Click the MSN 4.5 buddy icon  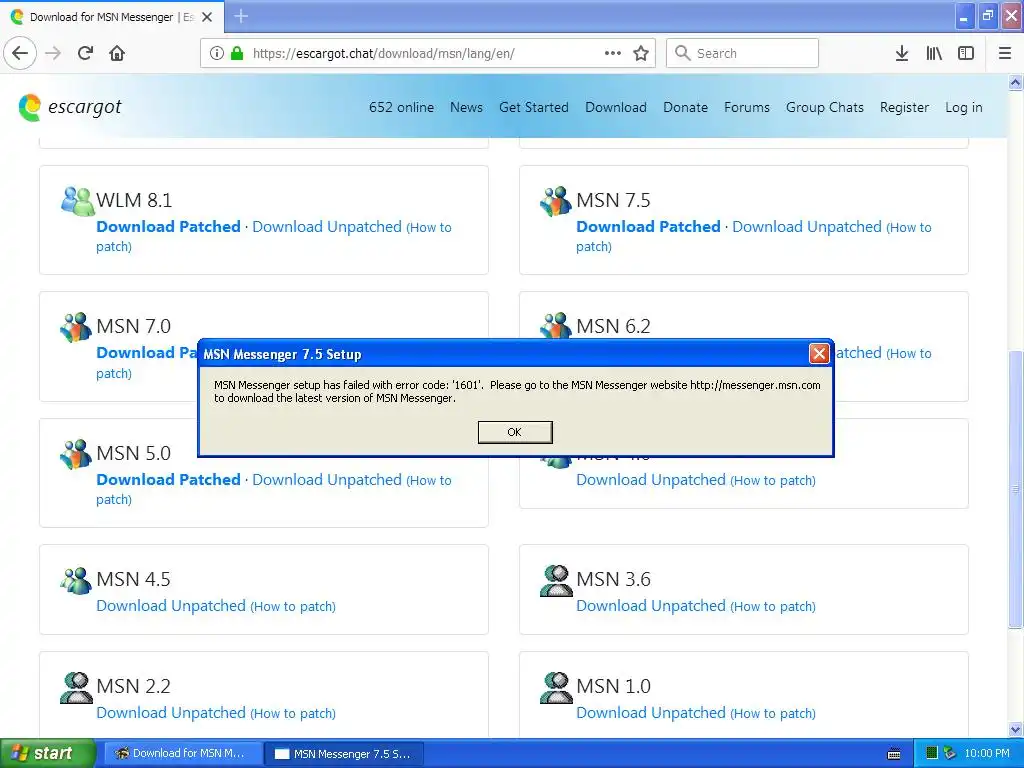pyautogui.click(x=76, y=580)
